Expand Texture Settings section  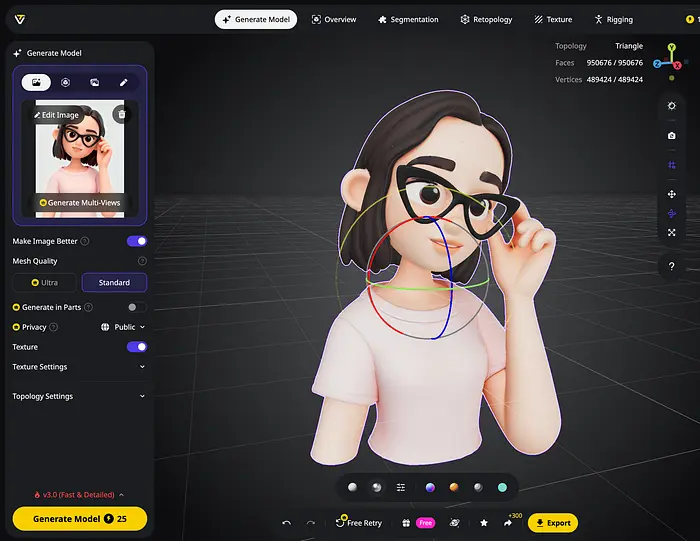(79, 366)
